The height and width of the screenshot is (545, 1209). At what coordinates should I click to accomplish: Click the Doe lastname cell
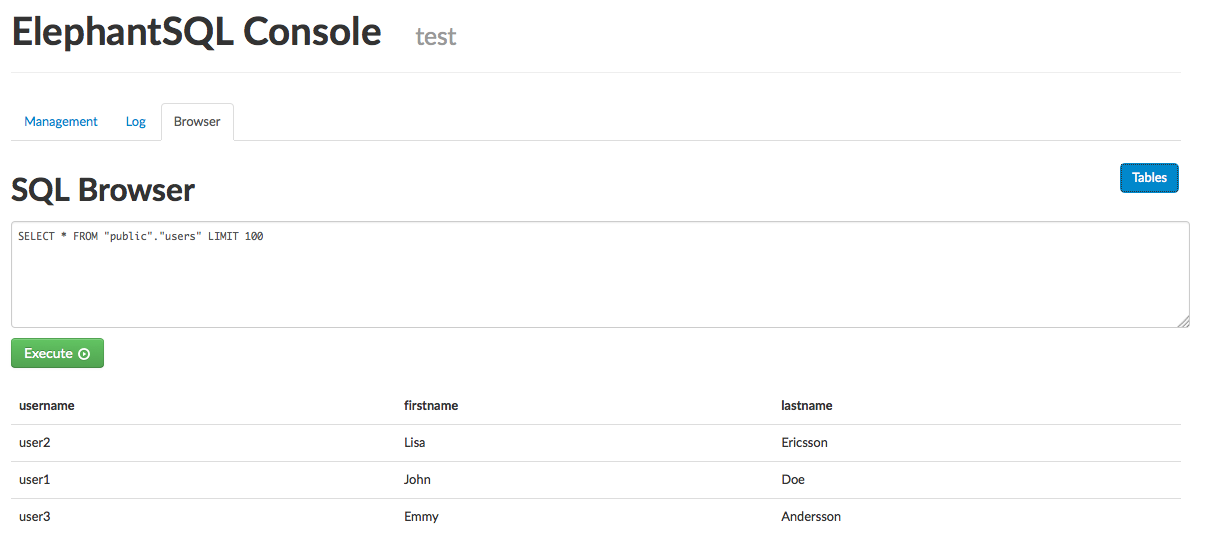(x=793, y=480)
